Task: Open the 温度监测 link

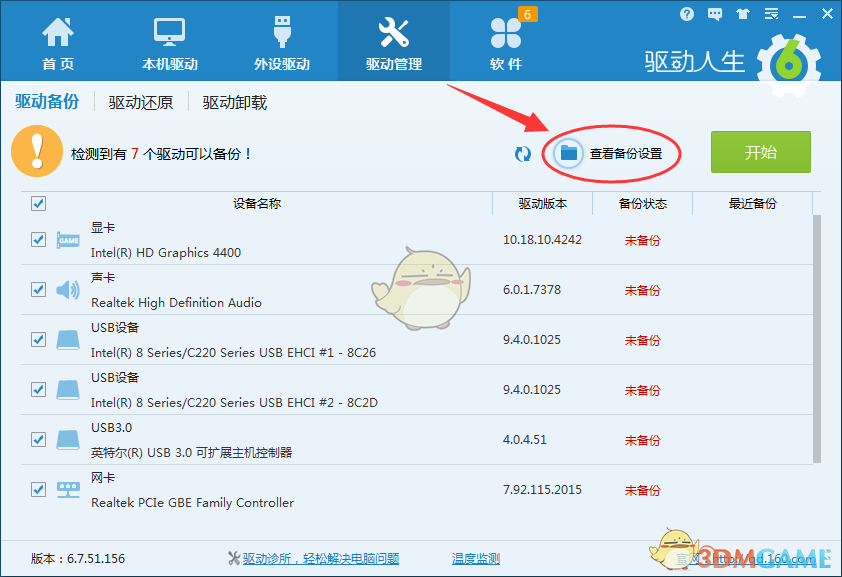Action: coord(476,559)
